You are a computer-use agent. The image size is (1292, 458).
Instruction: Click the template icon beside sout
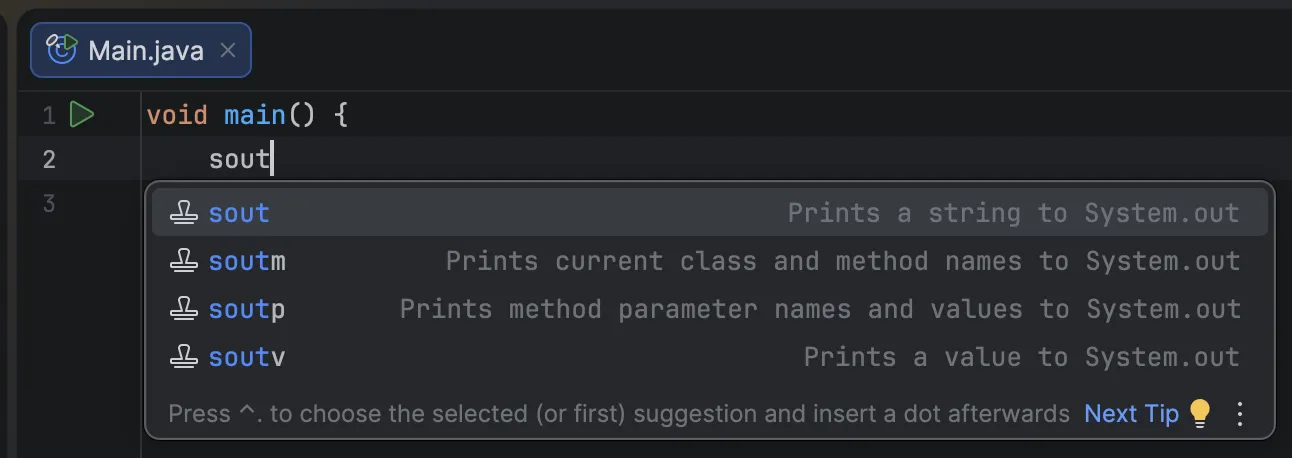click(x=183, y=213)
